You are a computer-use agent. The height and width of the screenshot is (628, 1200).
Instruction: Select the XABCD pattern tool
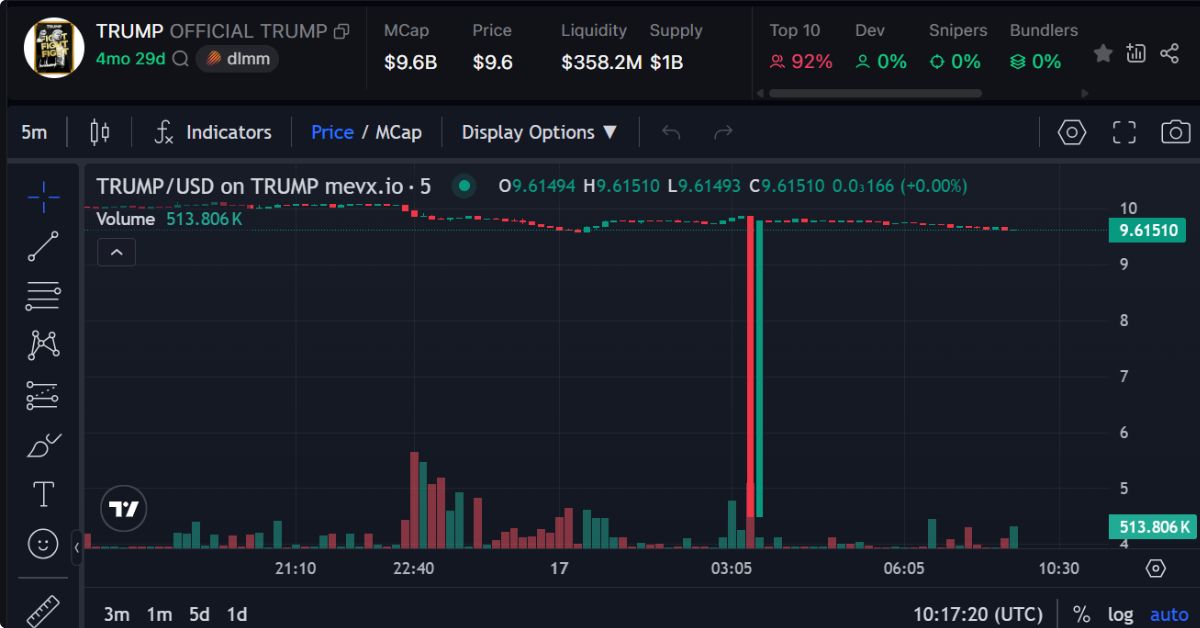pos(43,346)
